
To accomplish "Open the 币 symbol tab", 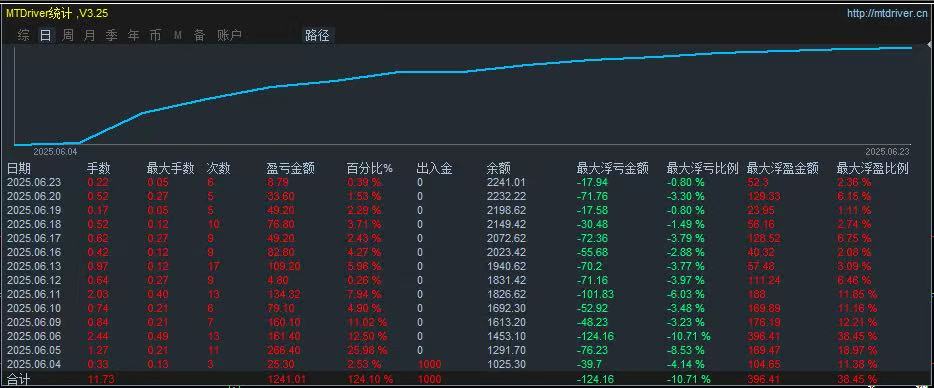I will coord(155,35).
